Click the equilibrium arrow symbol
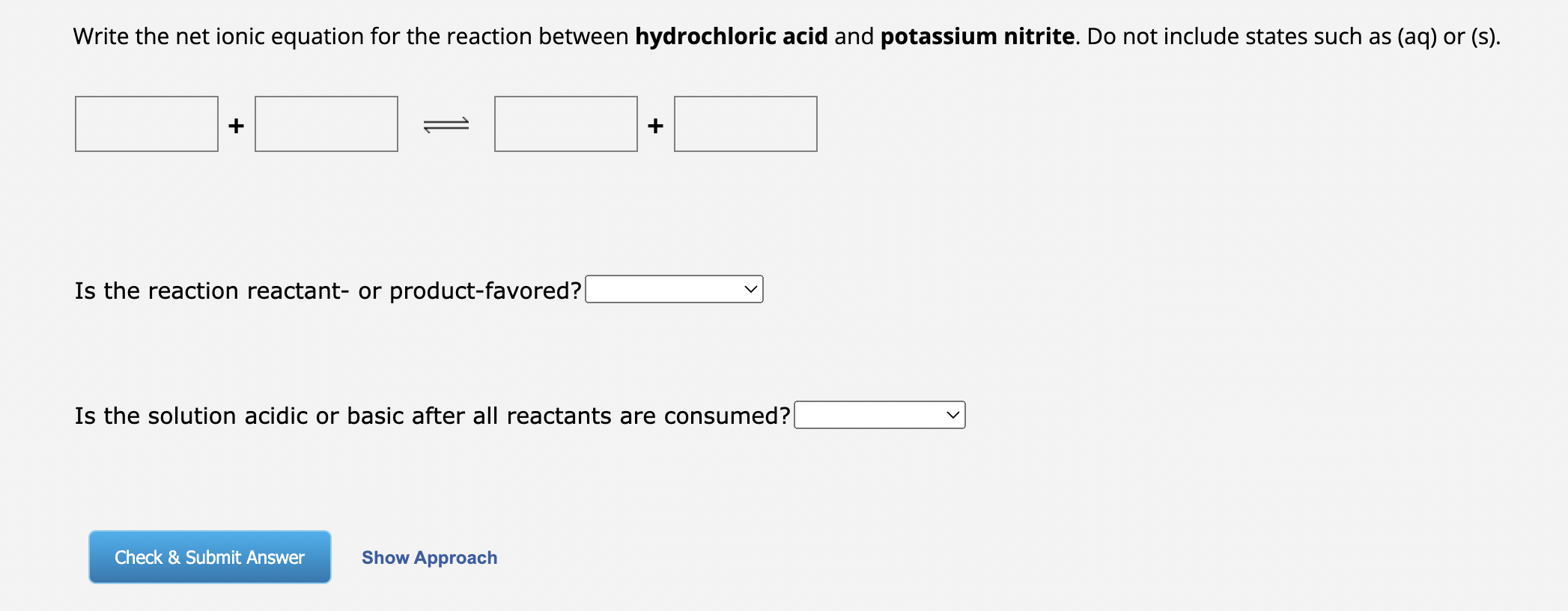 446,124
